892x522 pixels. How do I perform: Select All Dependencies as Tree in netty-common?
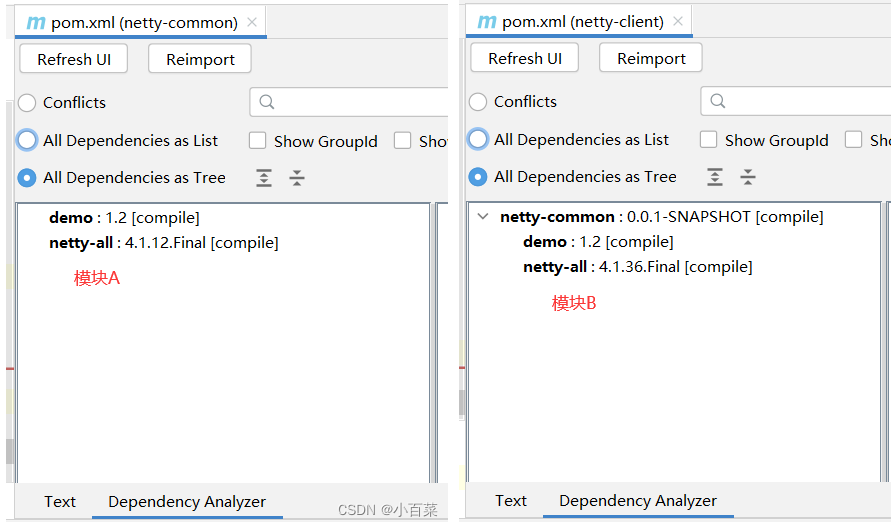click(27, 178)
